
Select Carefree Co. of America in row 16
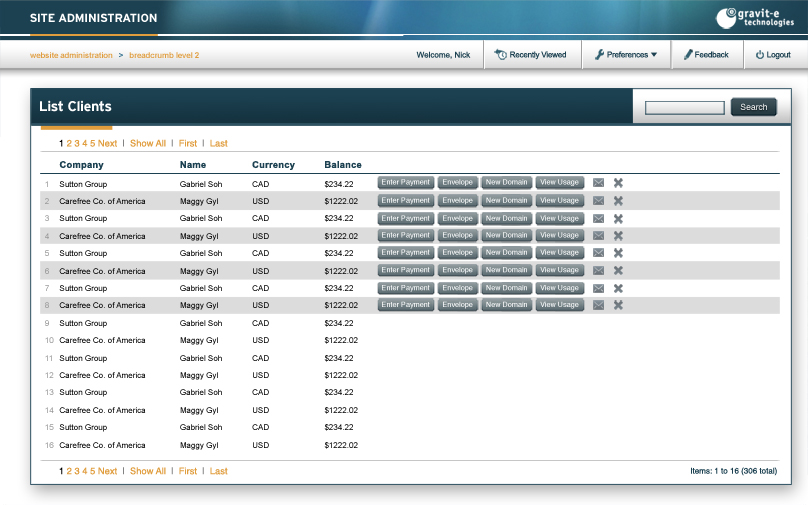[102, 445]
